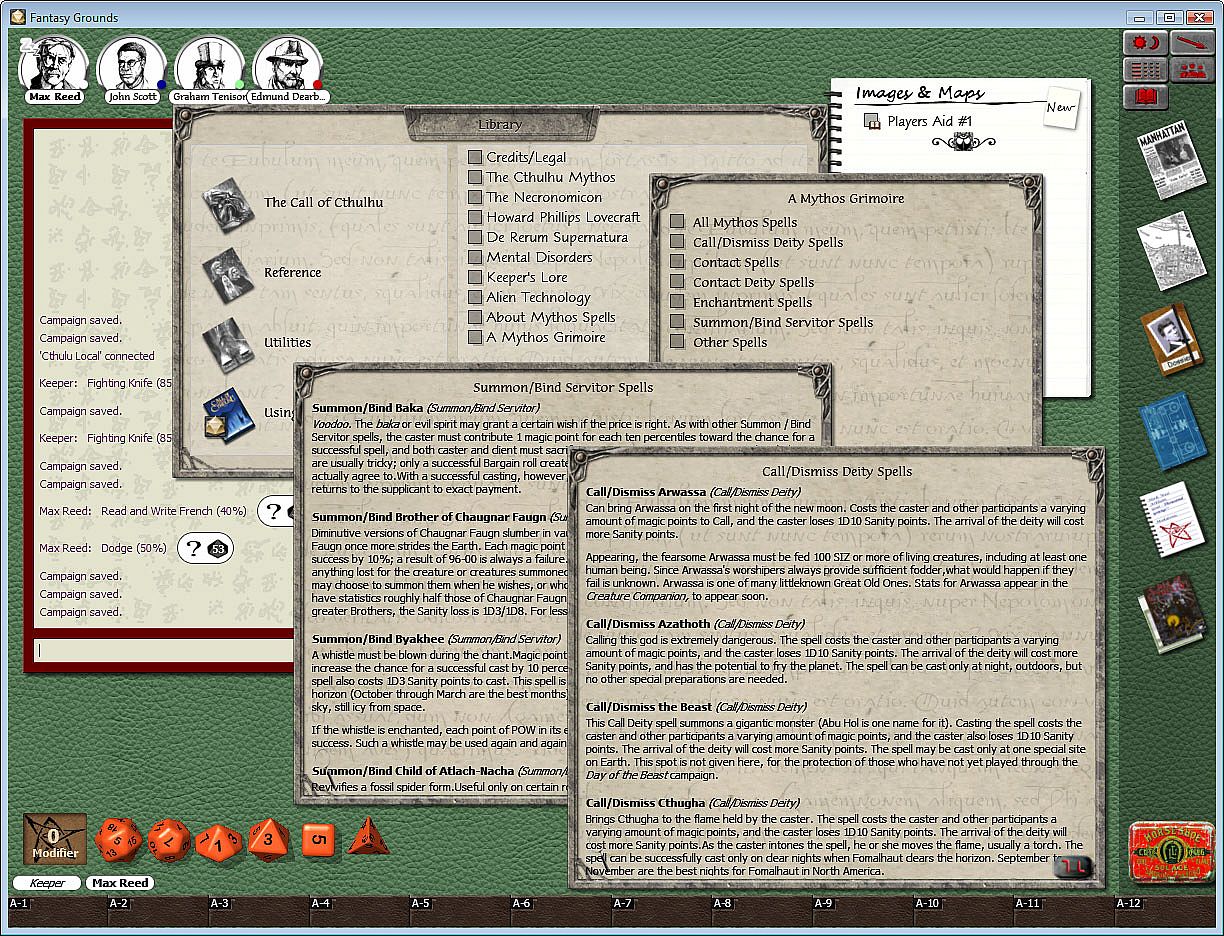Open the dossier folder sidebar icon
The height and width of the screenshot is (936, 1224).
(1171, 339)
